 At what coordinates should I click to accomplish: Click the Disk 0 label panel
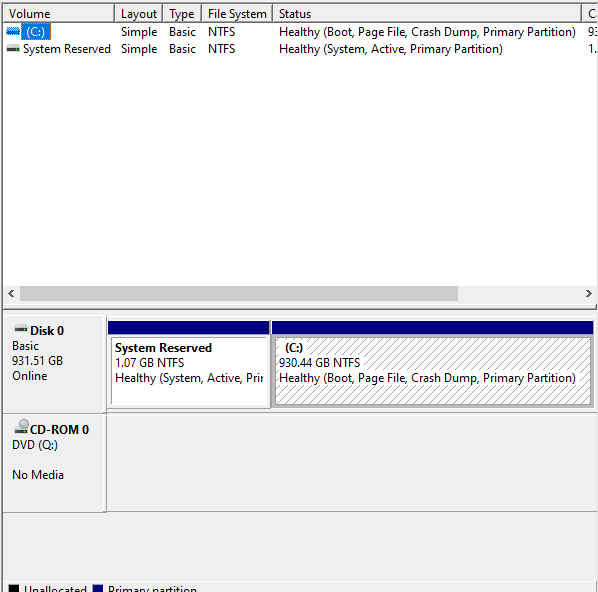(54, 364)
